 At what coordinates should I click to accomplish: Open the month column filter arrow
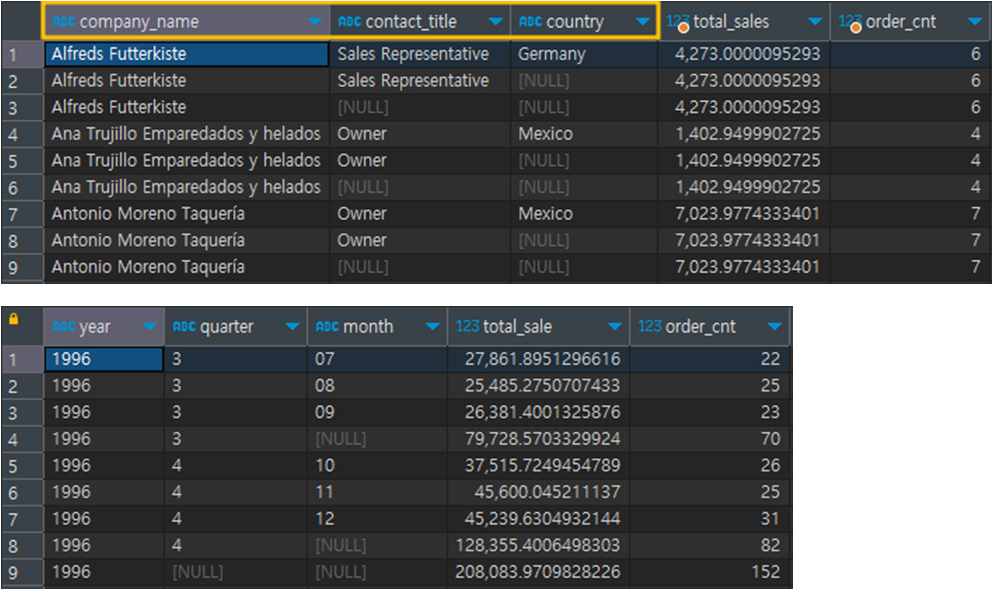pos(433,327)
